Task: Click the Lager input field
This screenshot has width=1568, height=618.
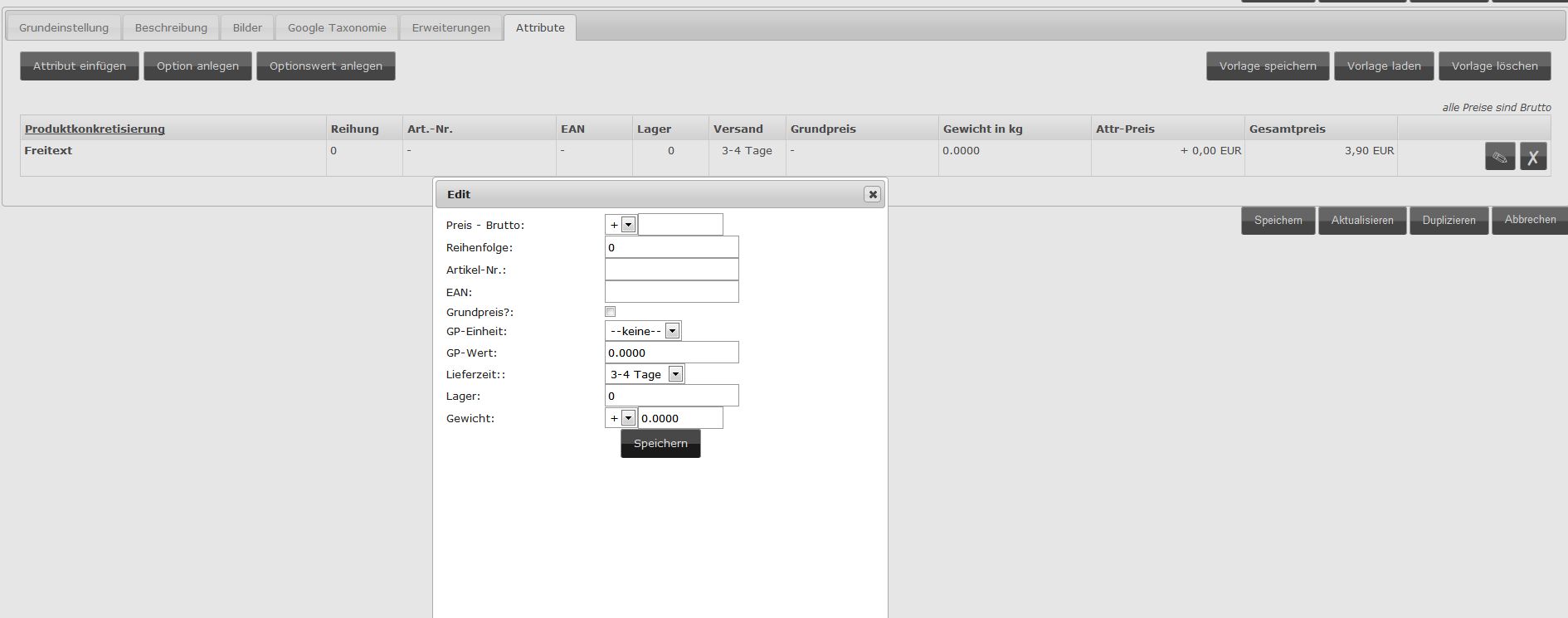Action: pos(671,396)
